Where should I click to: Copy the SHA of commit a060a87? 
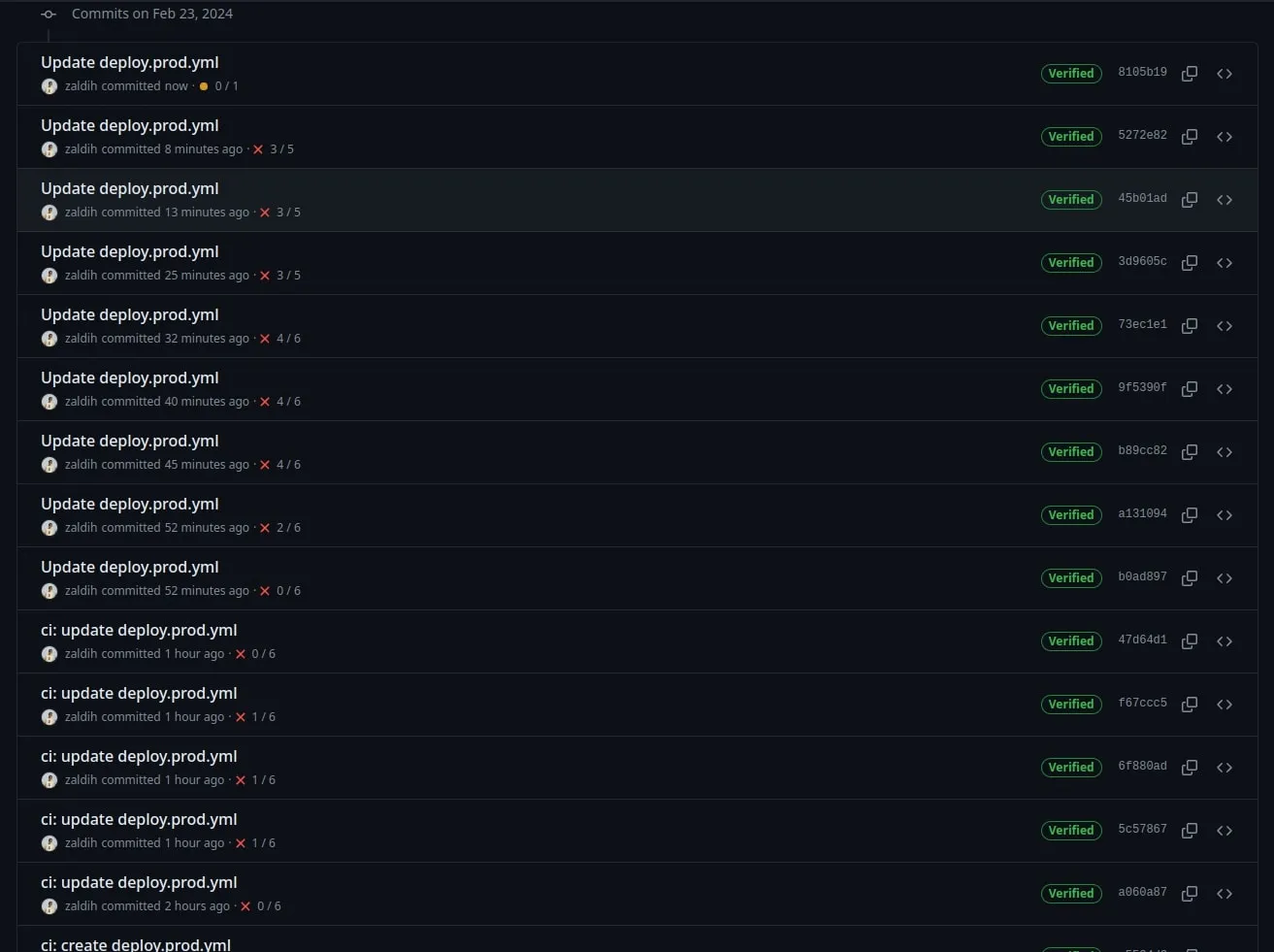click(x=1189, y=893)
